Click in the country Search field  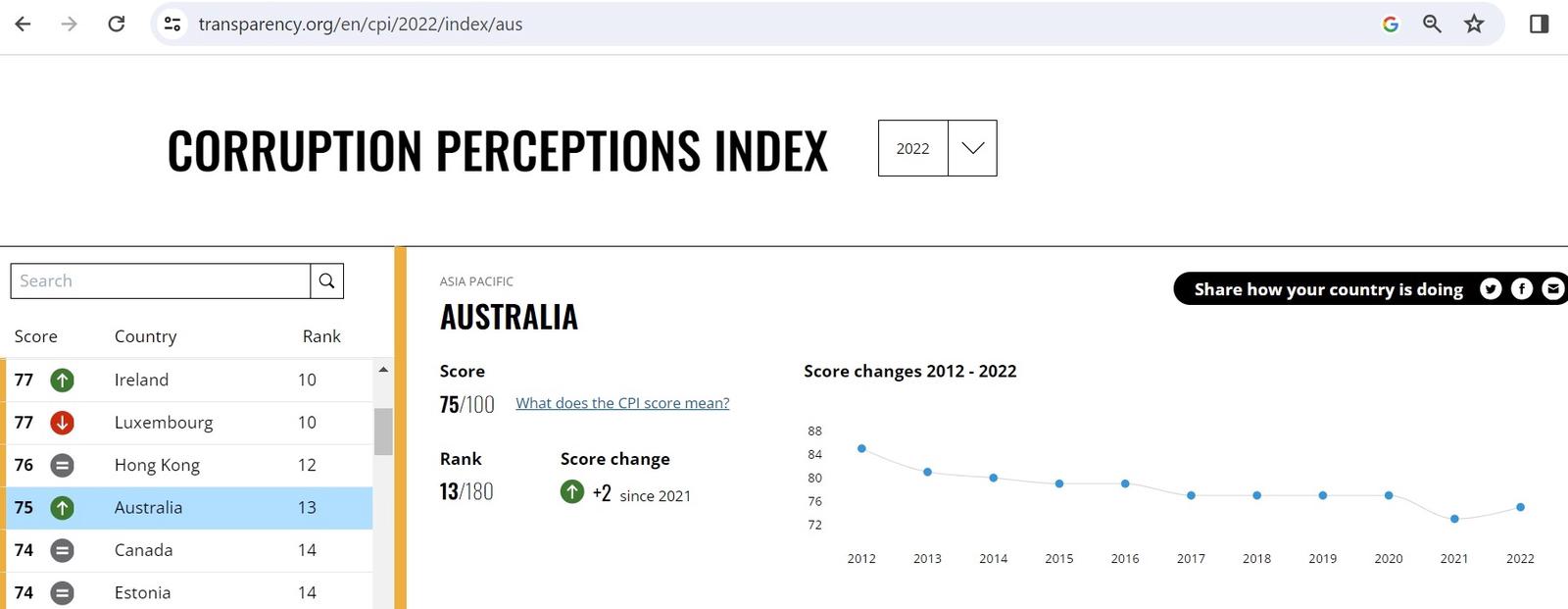tap(161, 281)
